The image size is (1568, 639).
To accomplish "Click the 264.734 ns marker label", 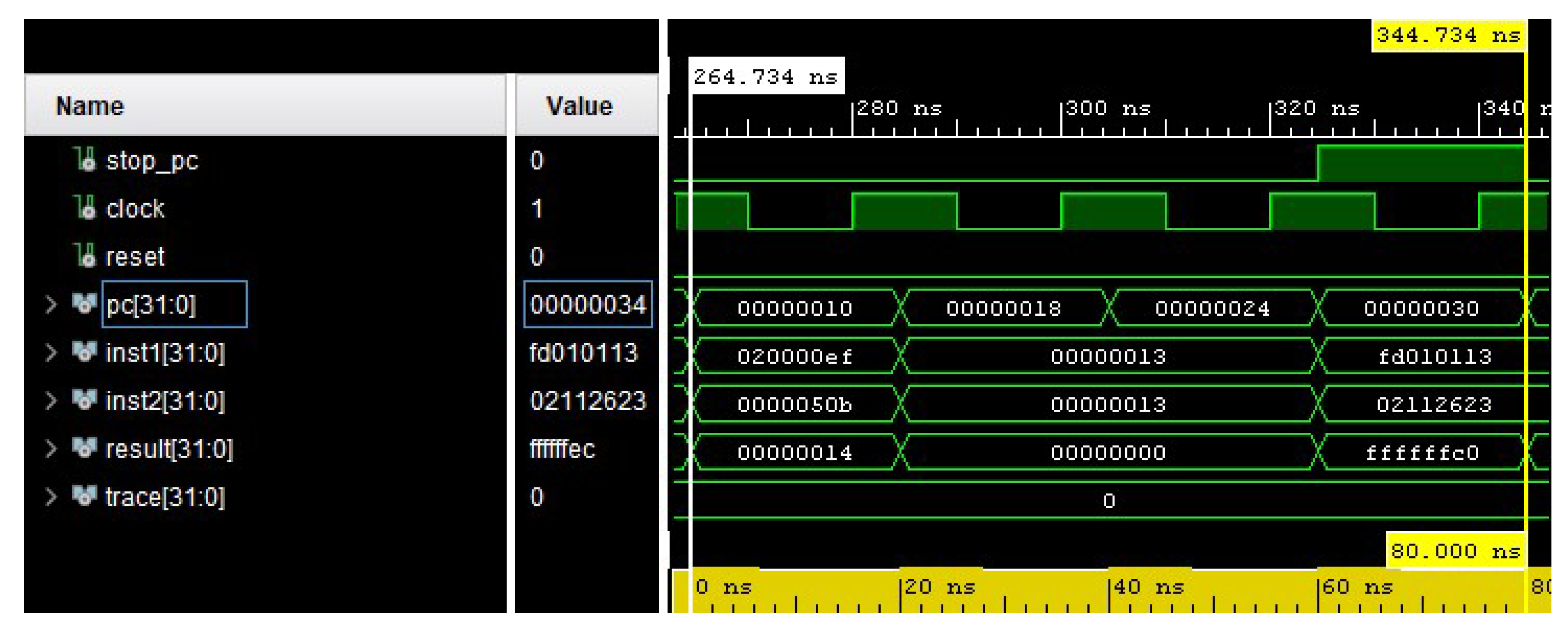I will (x=767, y=76).
